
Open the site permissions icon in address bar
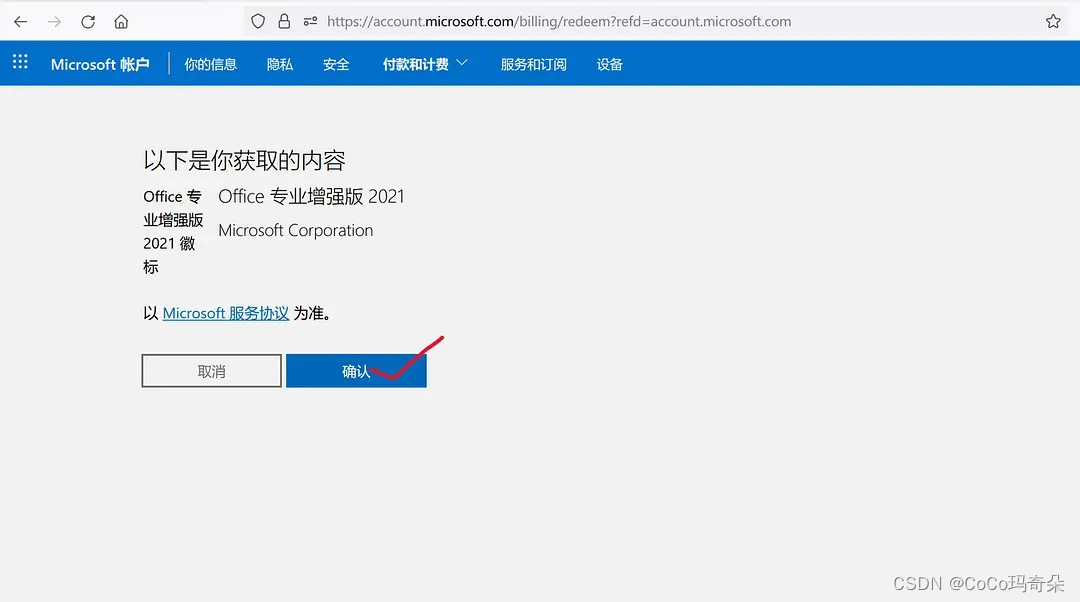pyautogui.click(x=310, y=21)
